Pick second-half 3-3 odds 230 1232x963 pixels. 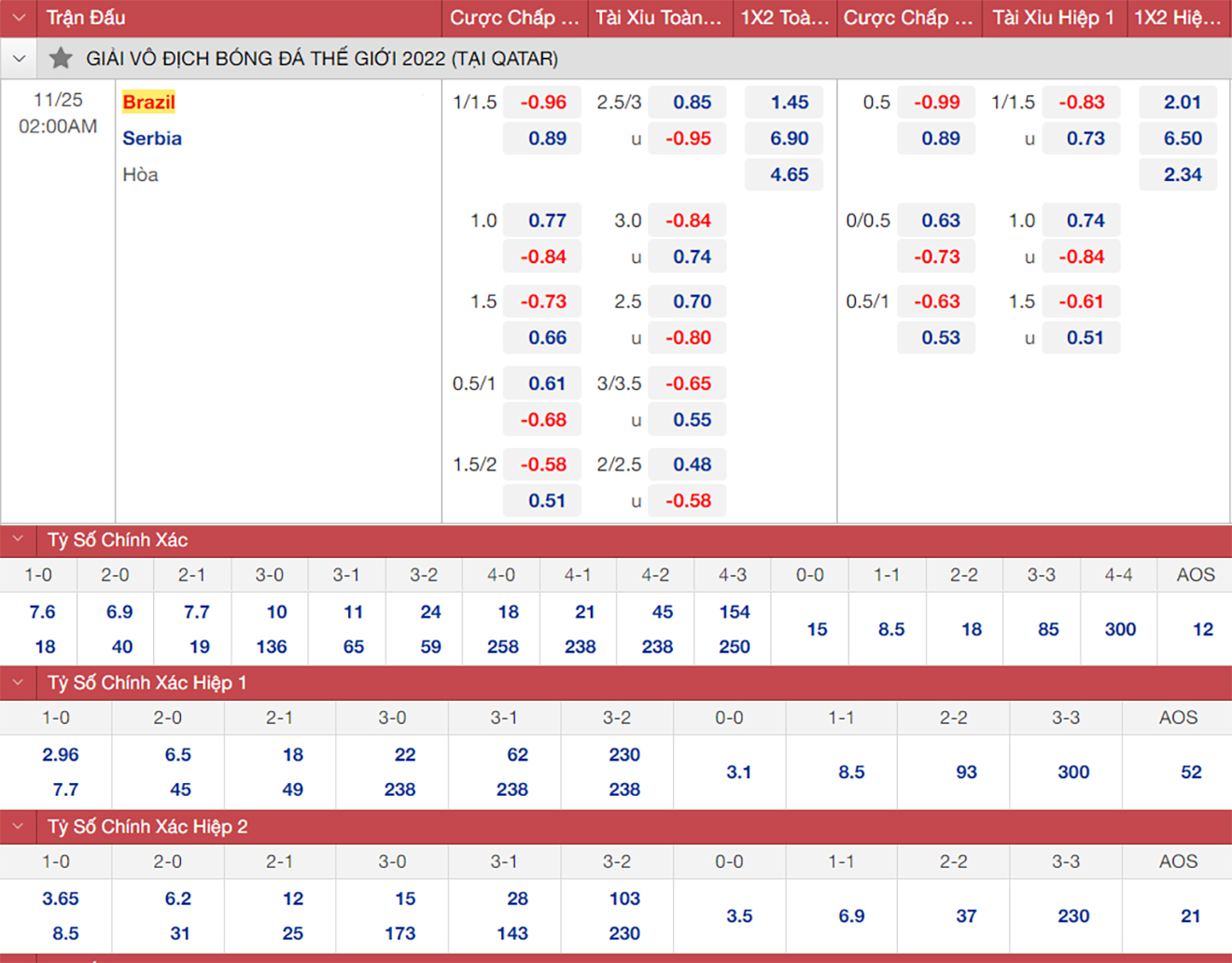tap(1073, 916)
